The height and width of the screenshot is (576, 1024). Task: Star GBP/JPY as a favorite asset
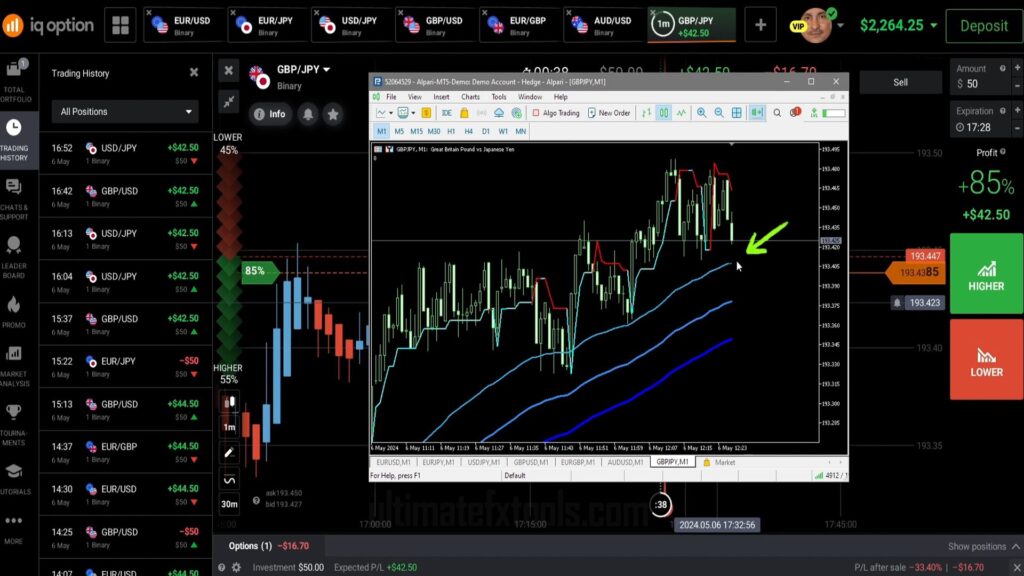pos(333,114)
